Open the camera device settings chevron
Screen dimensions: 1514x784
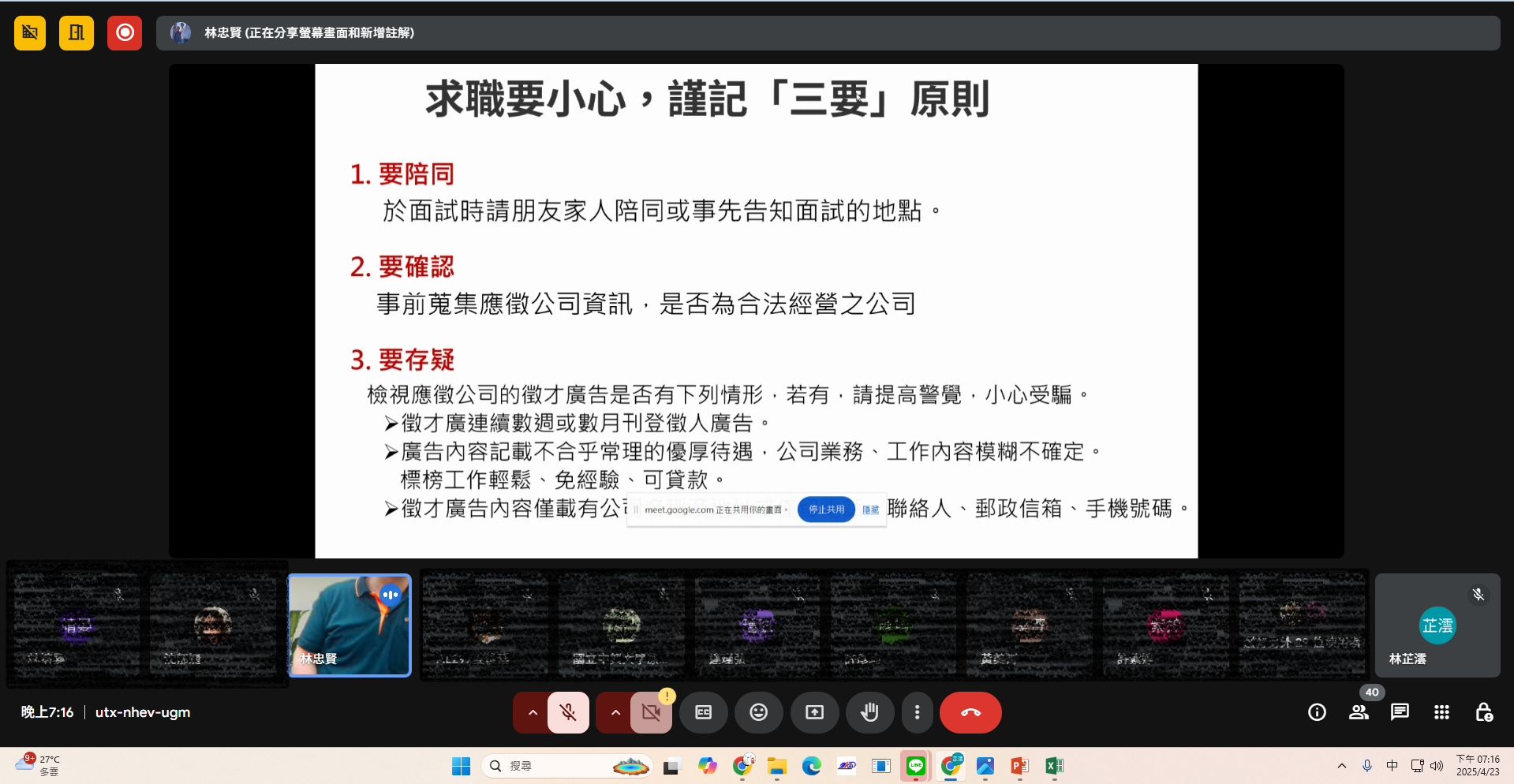click(615, 712)
